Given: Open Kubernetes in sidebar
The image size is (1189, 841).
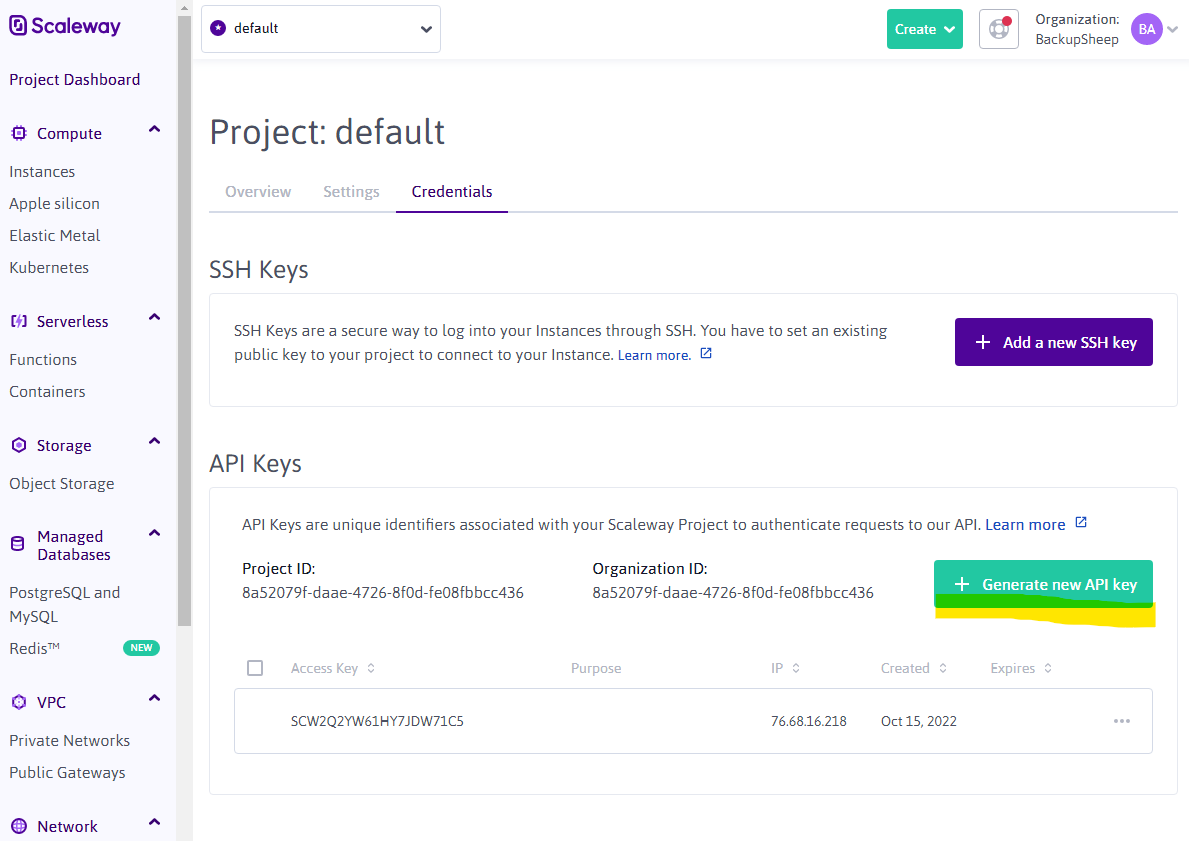Looking at the screenshot, I should pyautogui.click(x=49, y=268).
